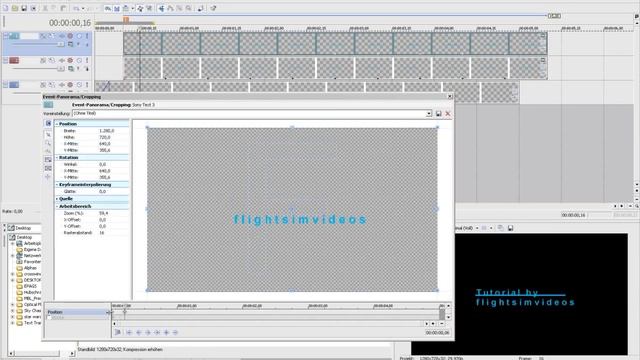Toggle Sync Cursor in keyframe controller
This screenshot has height=360, width=640.
(x=118, y=333)
